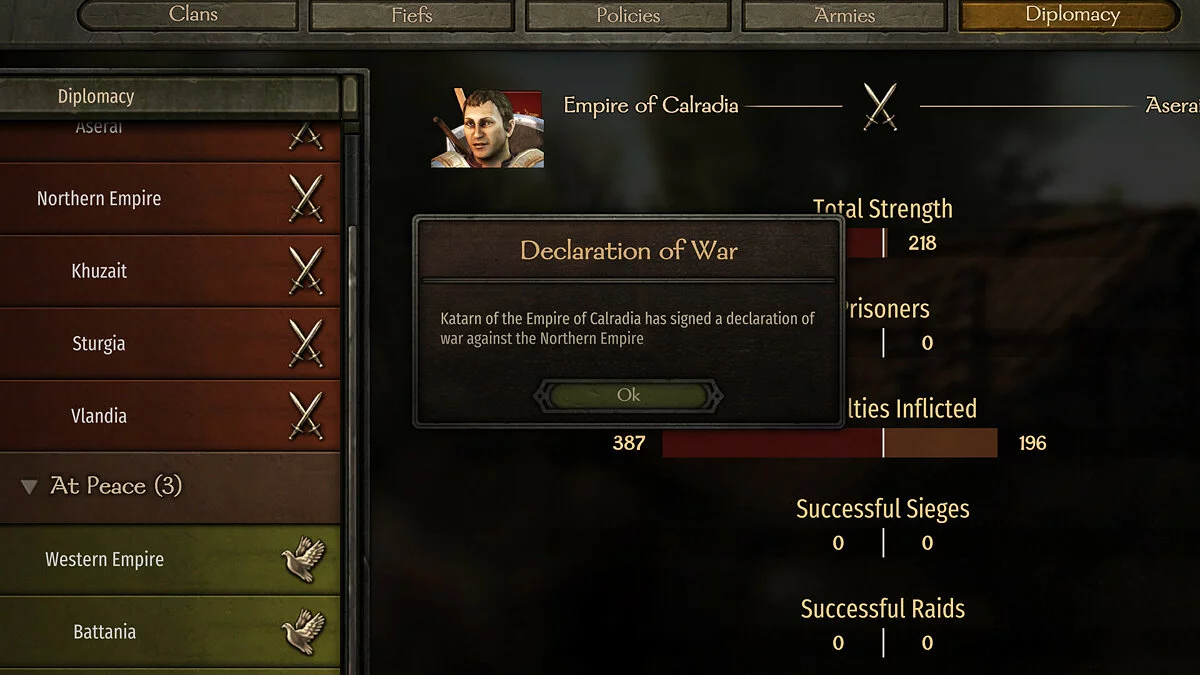Screen dimensions: 1200x675
Task: Click the Empire of Calradia ruler portrait
Action: [x=487, y=128]
